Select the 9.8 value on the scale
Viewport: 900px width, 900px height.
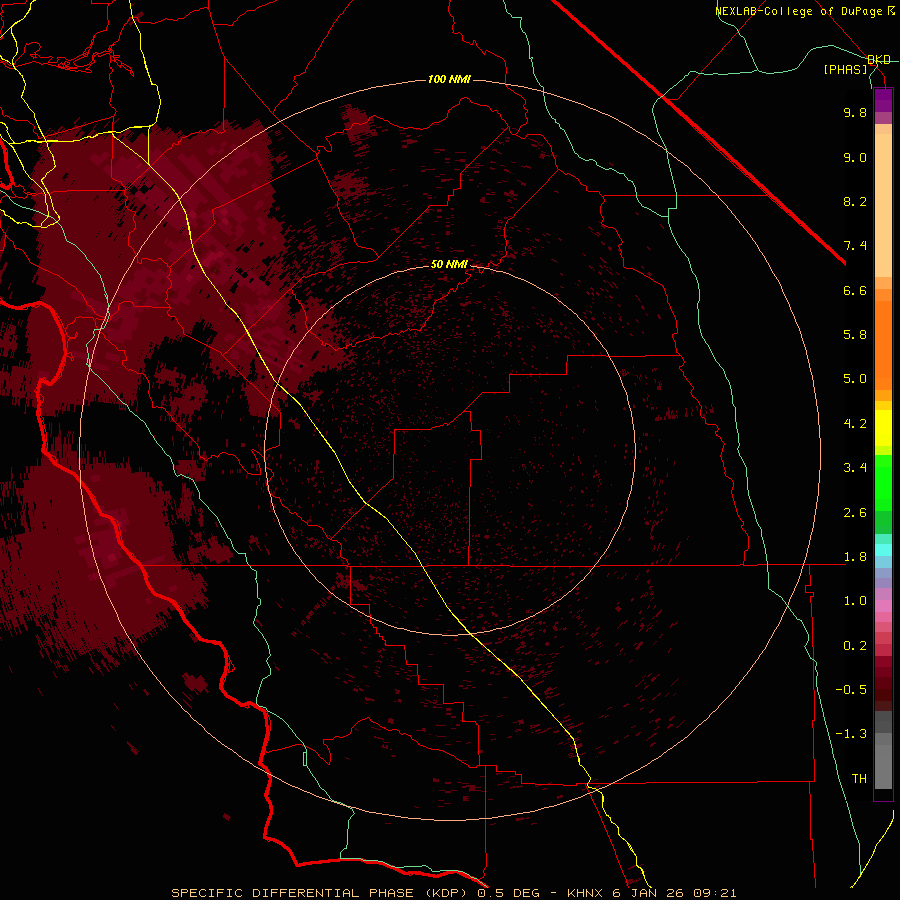tap(855, 112)
